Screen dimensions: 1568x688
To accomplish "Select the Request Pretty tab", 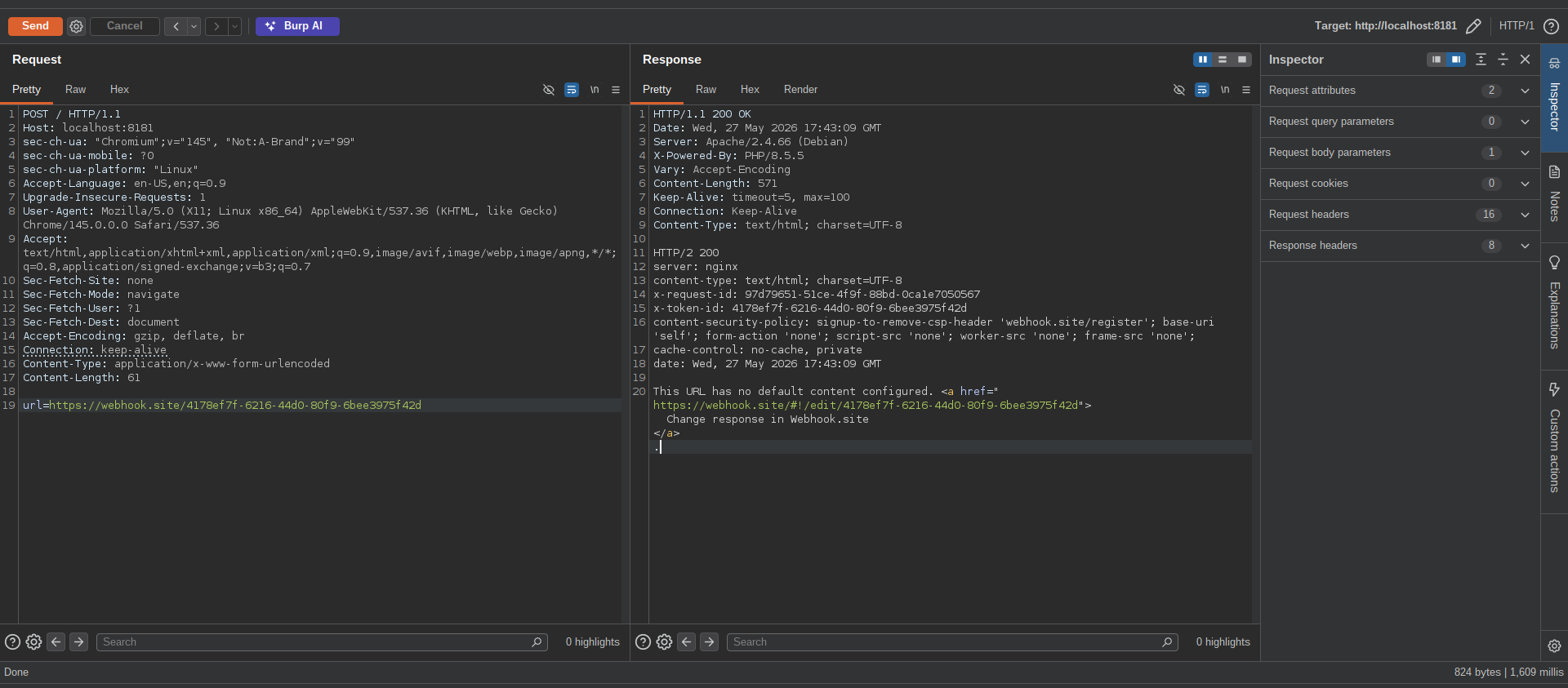I will click(26, 90).
